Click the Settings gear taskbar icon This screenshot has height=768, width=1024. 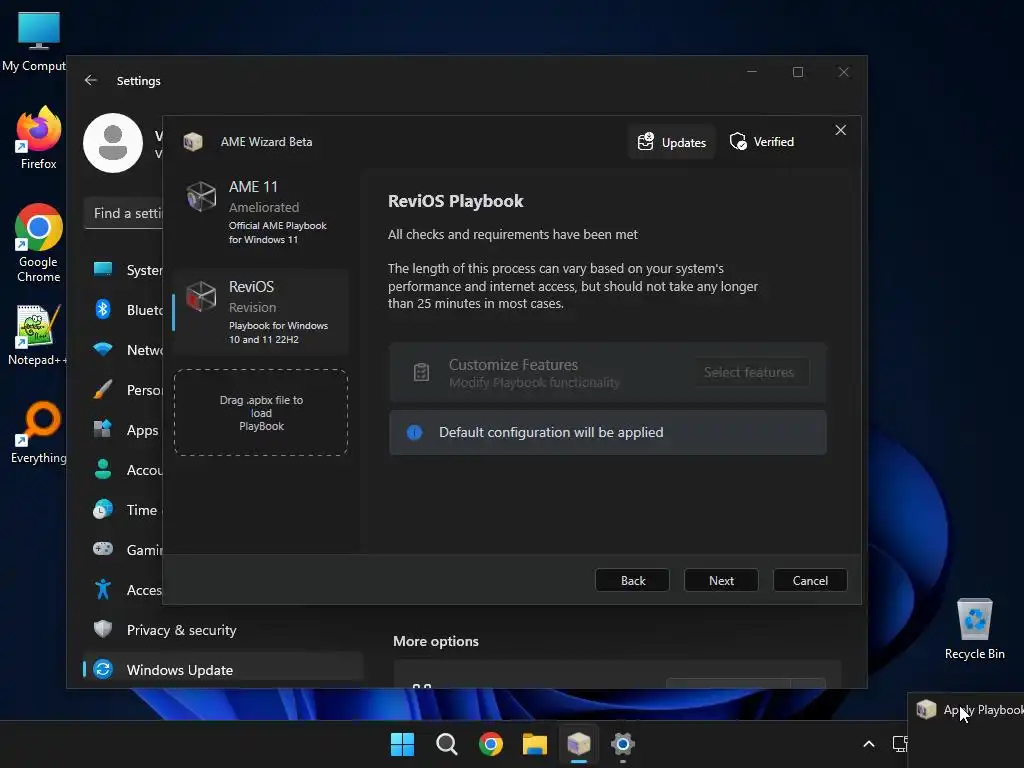tap(622, 744)
